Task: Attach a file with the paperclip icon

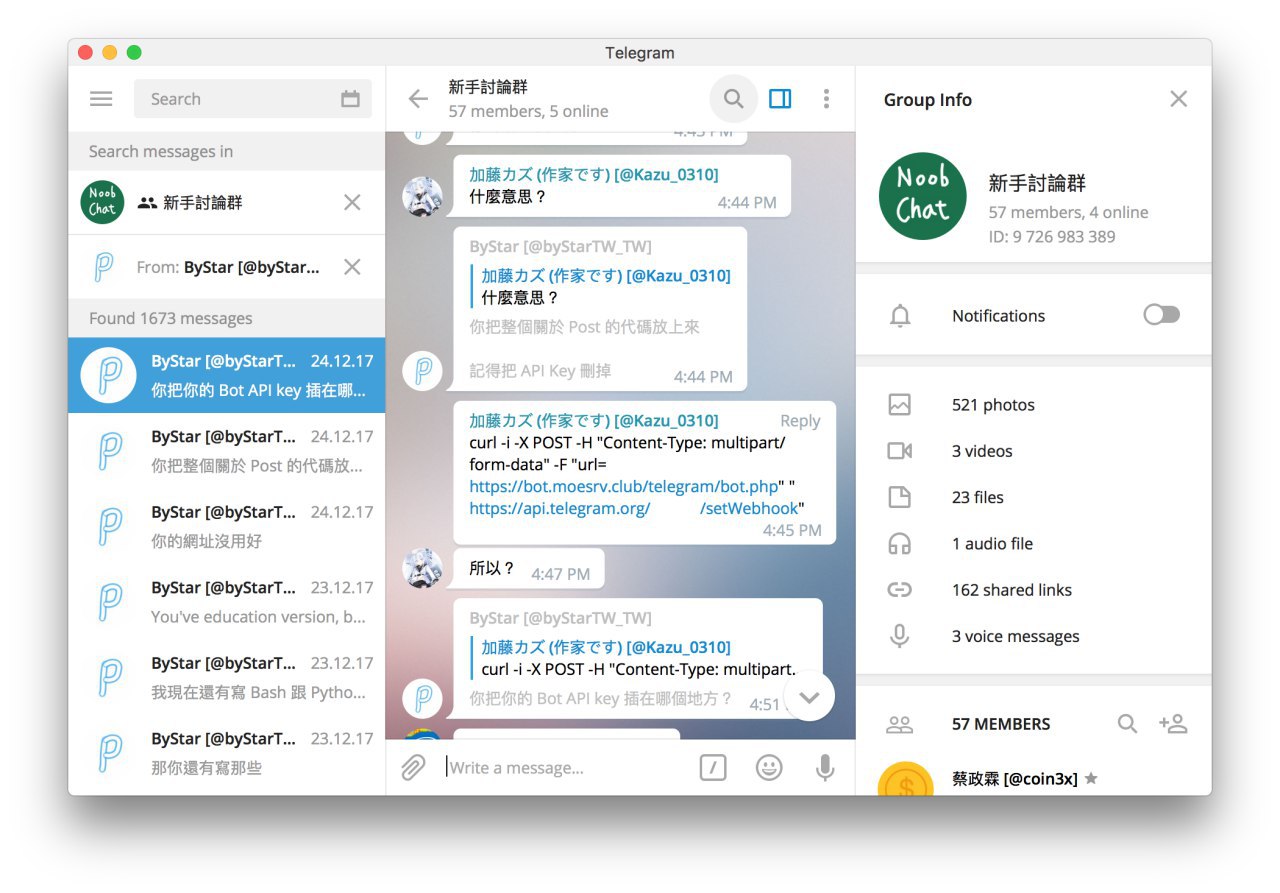Action: click(414, 768)
